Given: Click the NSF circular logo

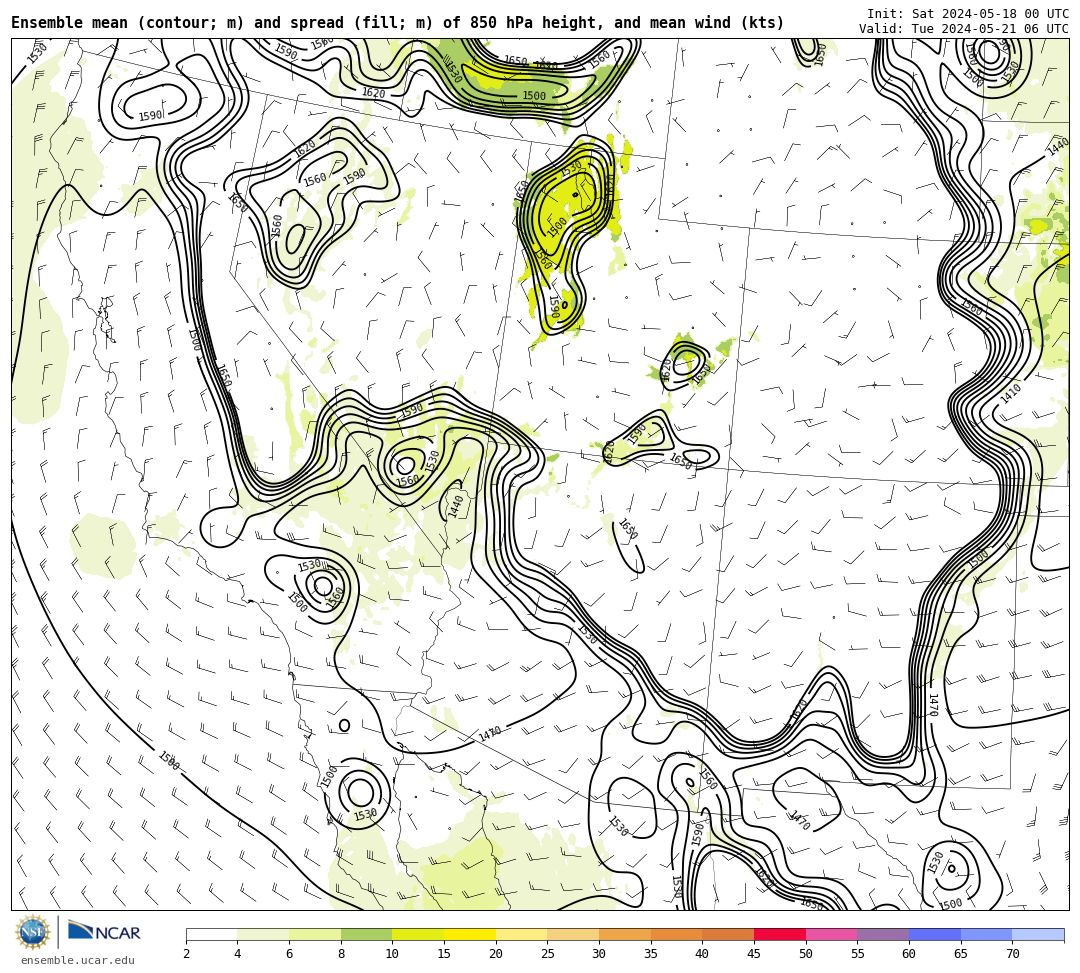Looking at the screenshot, I should coord(33,932).
